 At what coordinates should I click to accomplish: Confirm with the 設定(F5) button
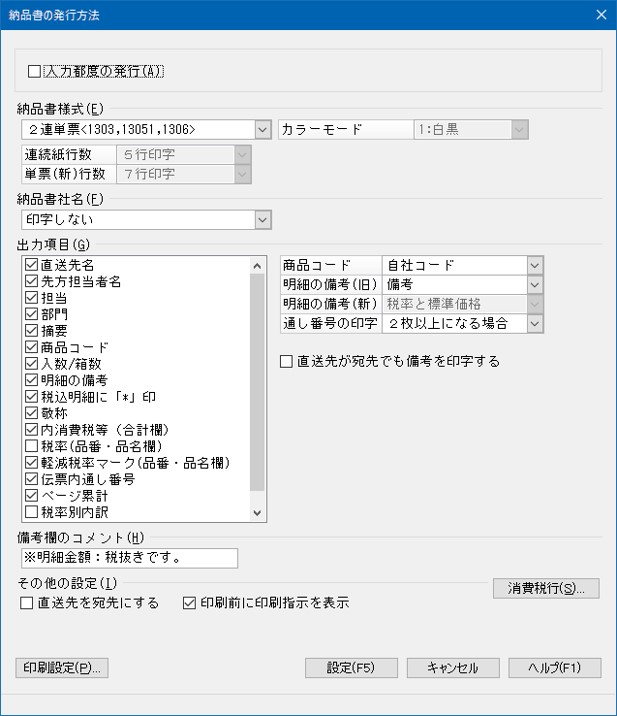point(351,667)
